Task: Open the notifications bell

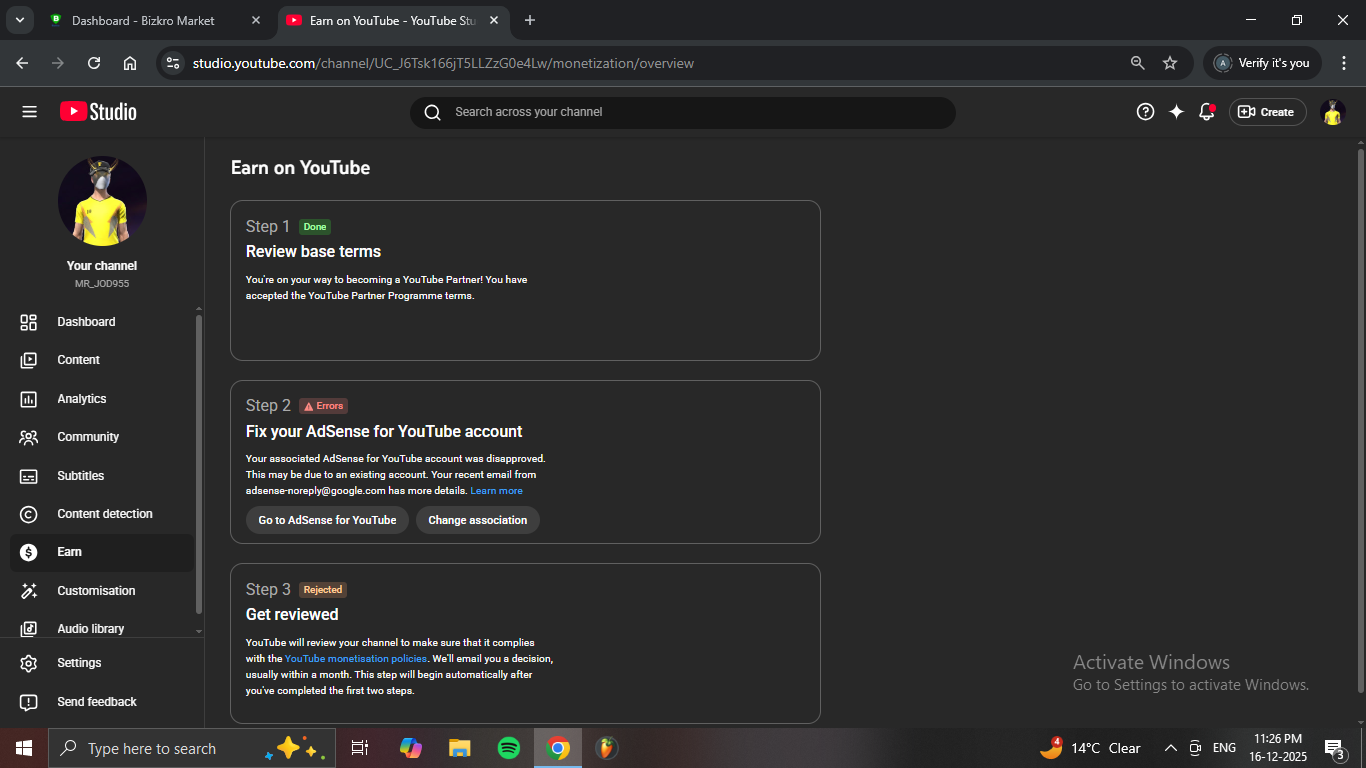Action: [1207, 112]
